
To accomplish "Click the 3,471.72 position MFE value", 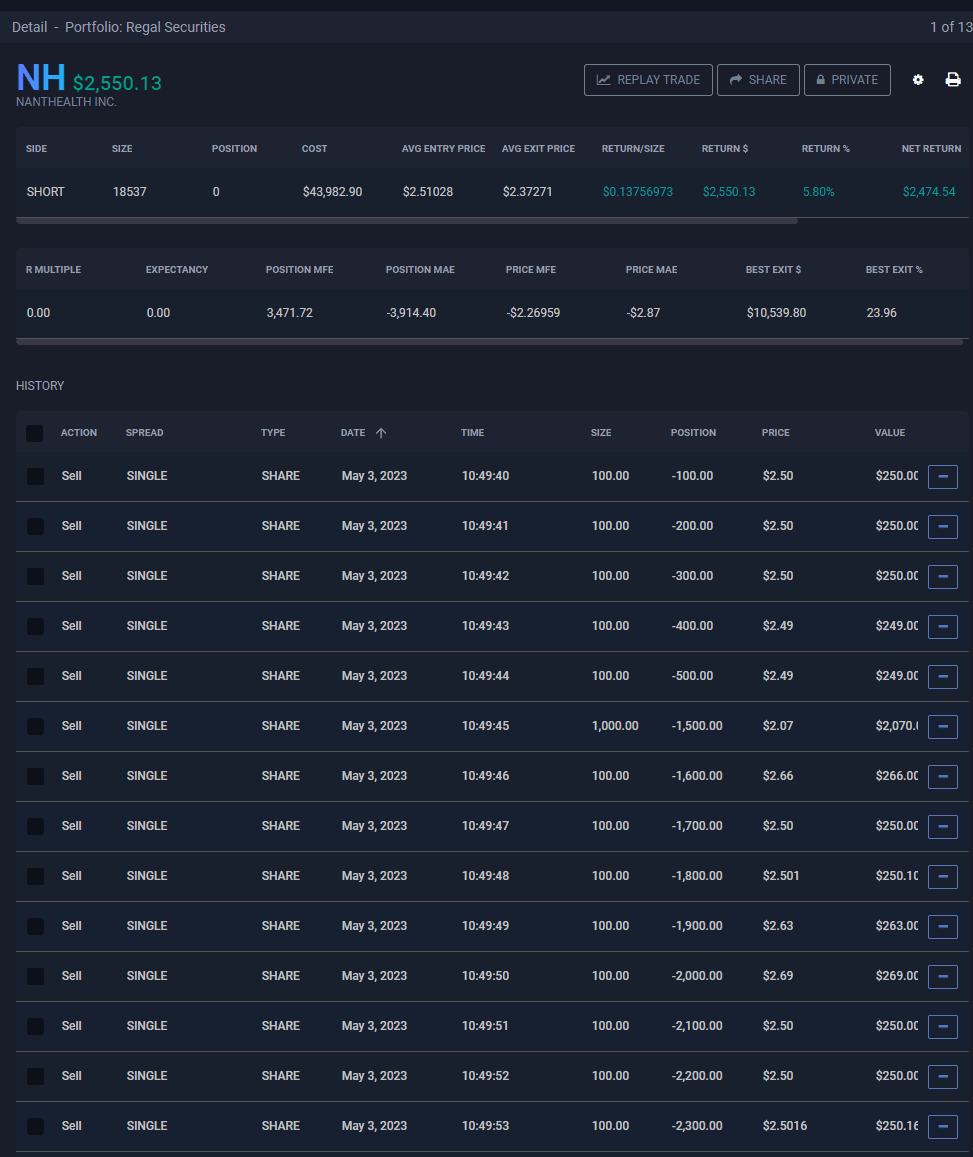I will click(x=290, y=313).
